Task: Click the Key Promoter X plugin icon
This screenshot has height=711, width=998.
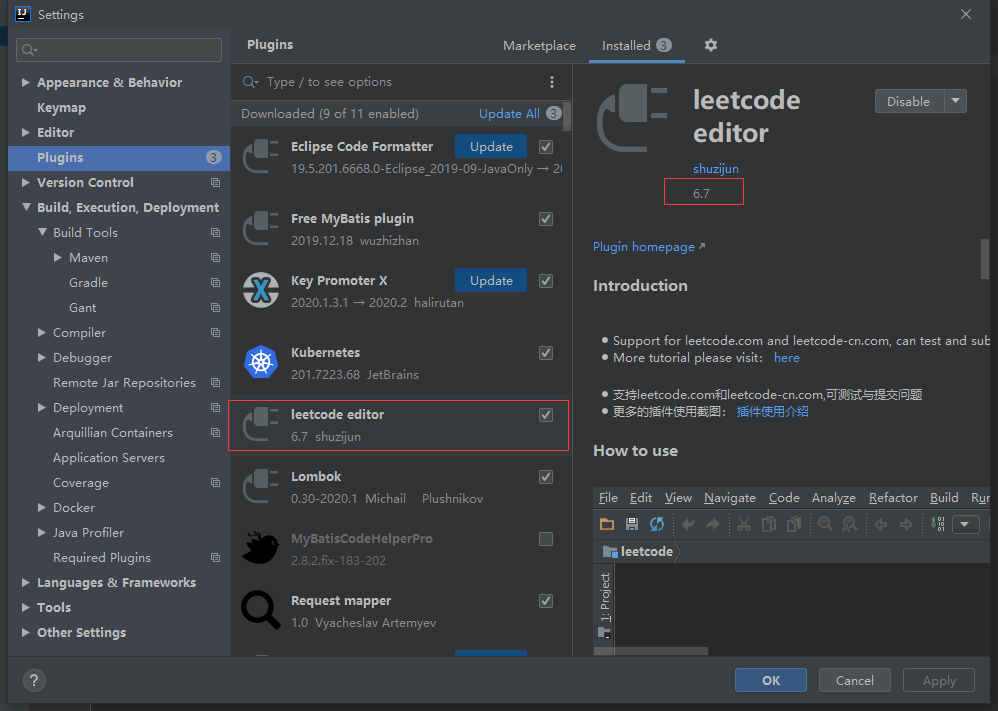Action: pos(261,291)
